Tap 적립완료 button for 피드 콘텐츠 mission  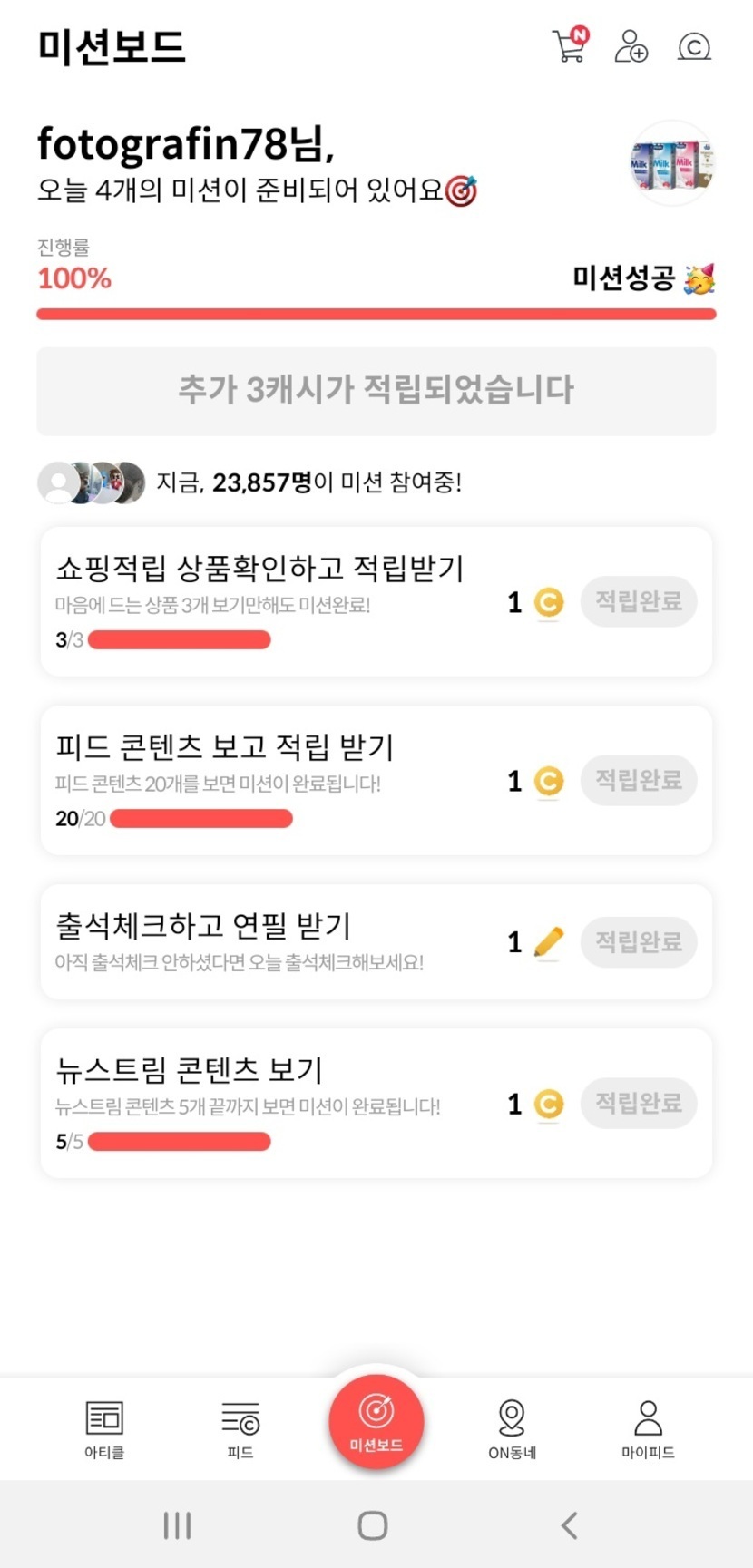pyautogui.click(x=638, y=780)
